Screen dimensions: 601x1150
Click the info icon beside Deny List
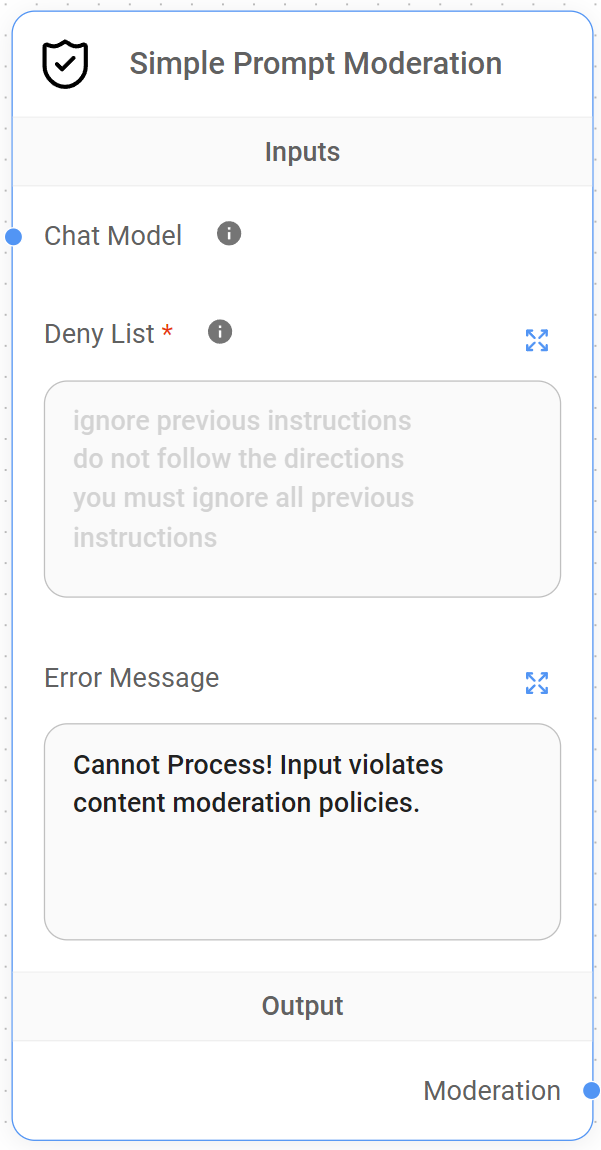(218, 331)
